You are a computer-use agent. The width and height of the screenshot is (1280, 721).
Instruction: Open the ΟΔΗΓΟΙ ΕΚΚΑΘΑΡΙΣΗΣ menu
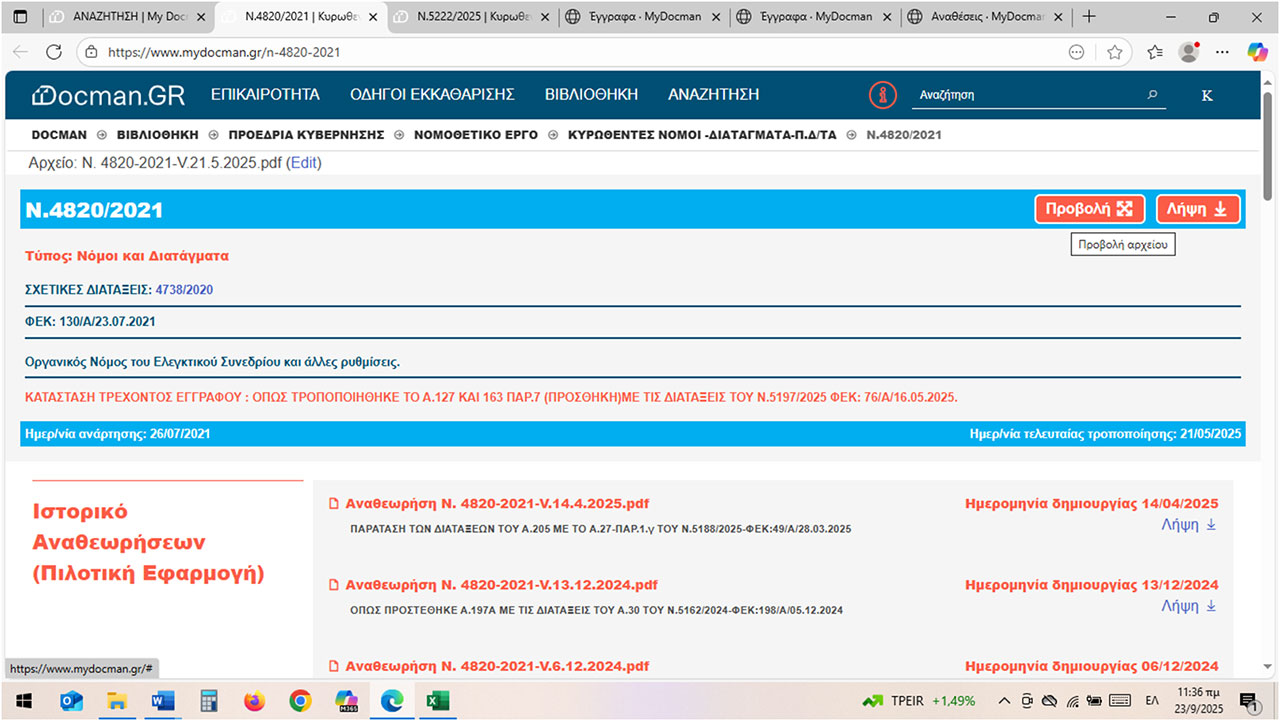(432, 95)
